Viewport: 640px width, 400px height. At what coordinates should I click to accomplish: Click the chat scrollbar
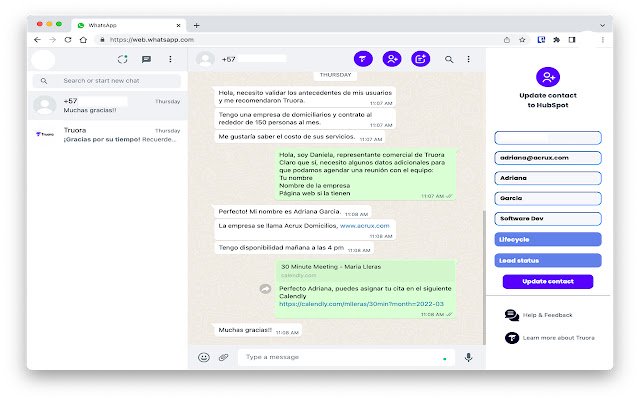484,278
